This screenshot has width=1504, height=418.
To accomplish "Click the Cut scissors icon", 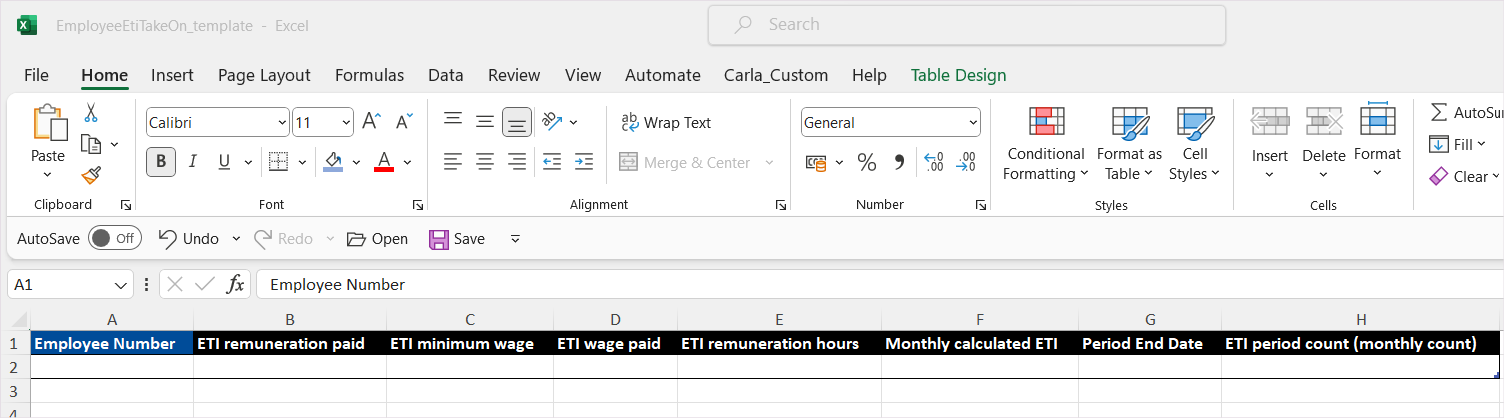I will (91, 112).
